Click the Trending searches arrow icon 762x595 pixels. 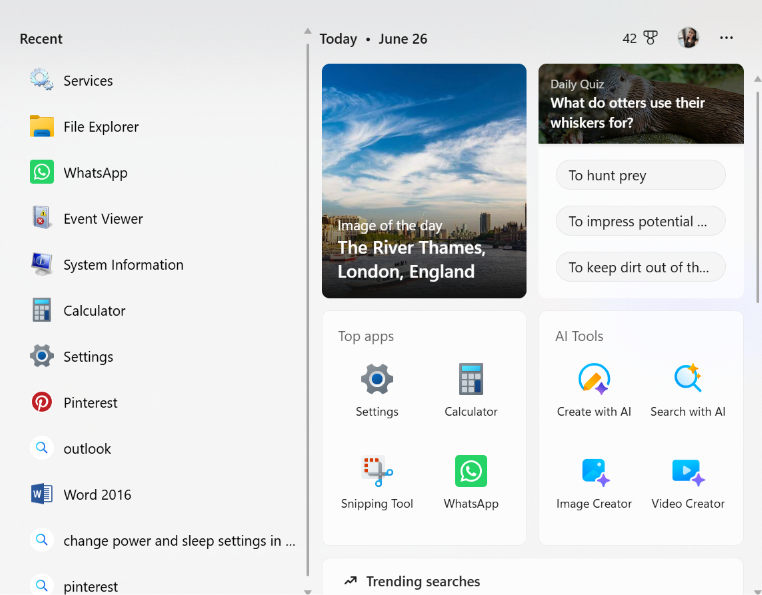tap(350, 581)
